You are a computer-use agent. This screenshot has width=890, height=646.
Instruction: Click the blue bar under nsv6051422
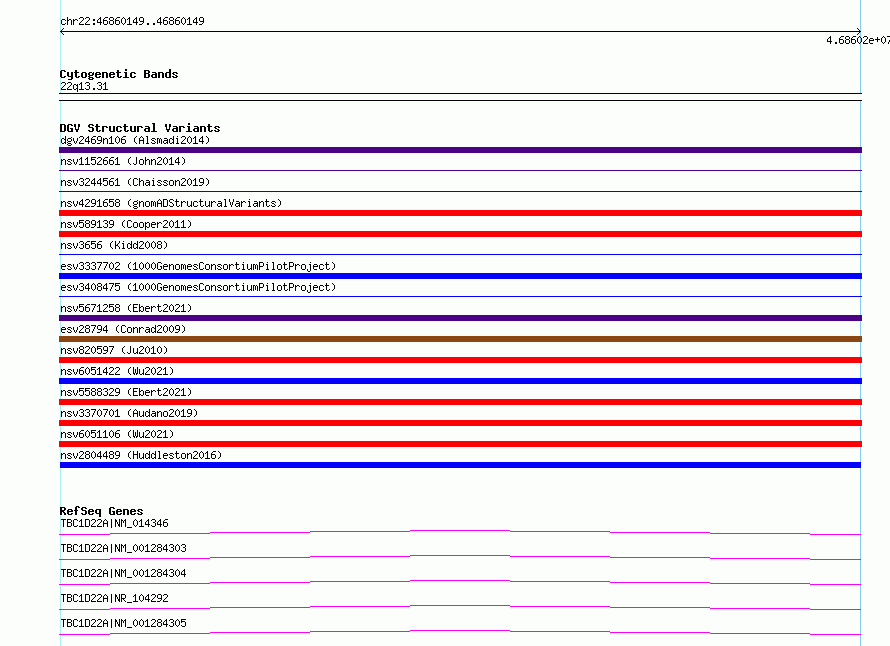460,381
